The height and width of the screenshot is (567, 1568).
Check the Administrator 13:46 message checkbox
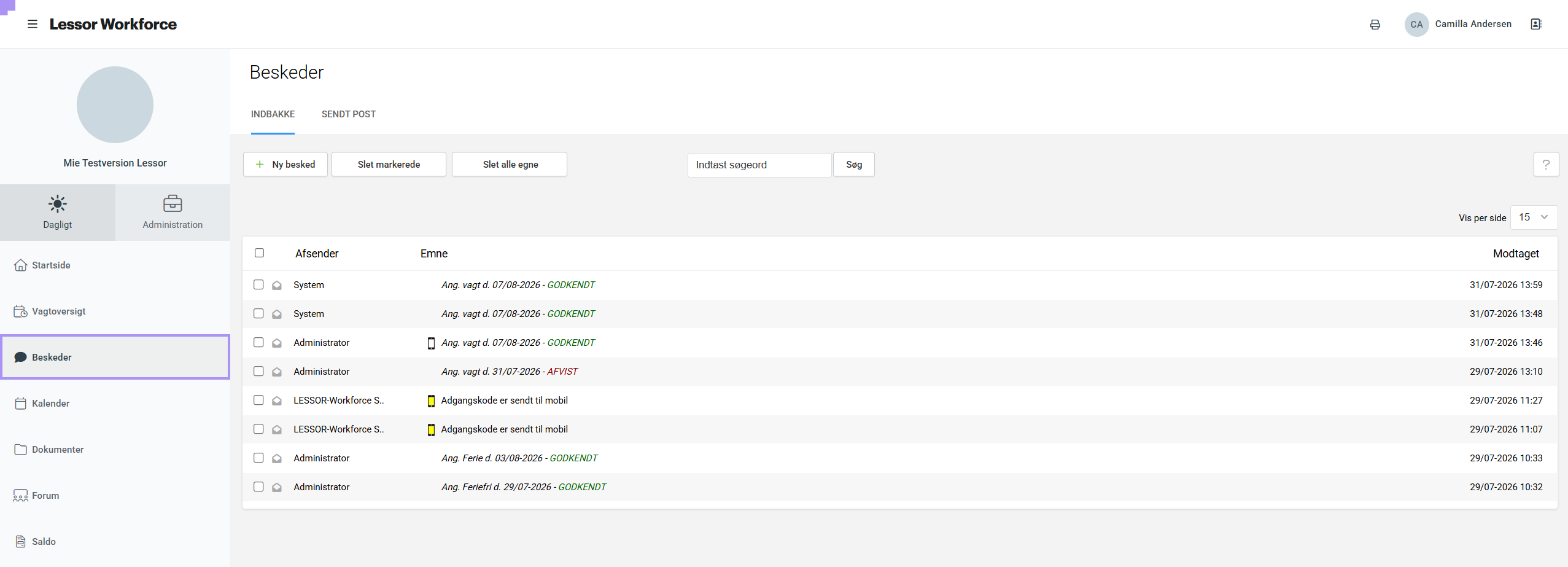[258, 342]
